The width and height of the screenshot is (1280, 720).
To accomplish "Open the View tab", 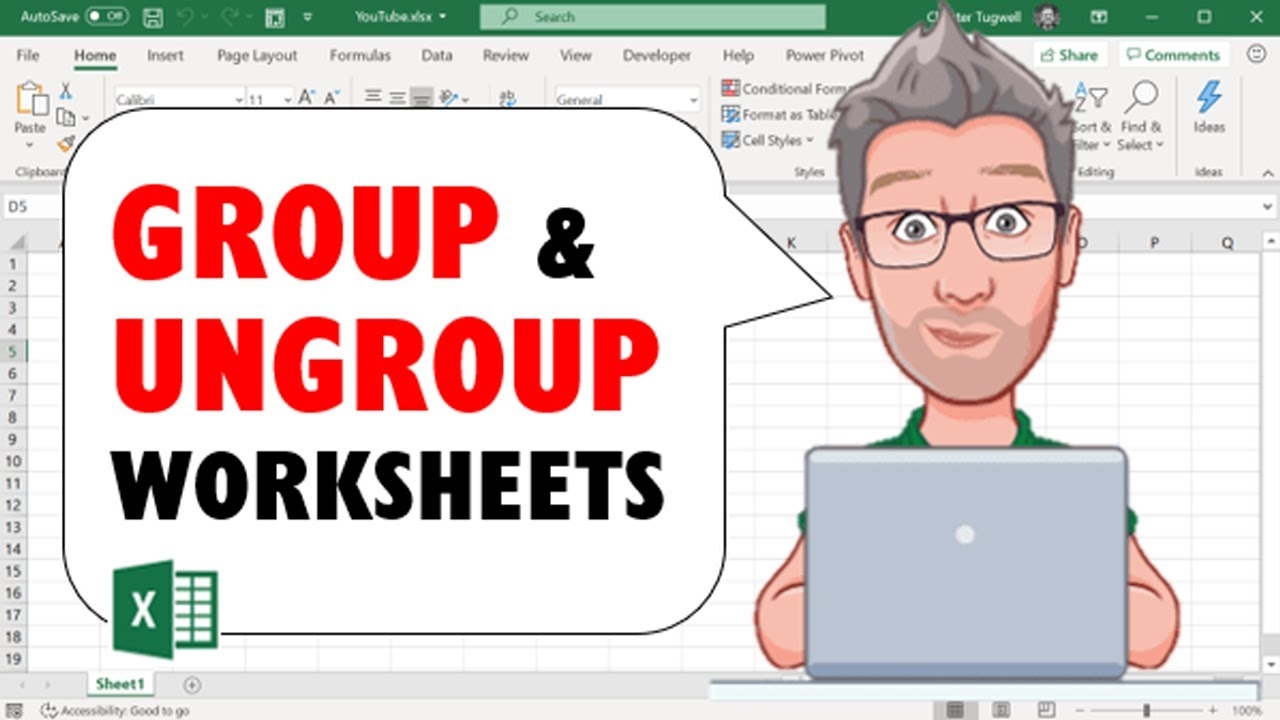I will [x=576, y=56].
